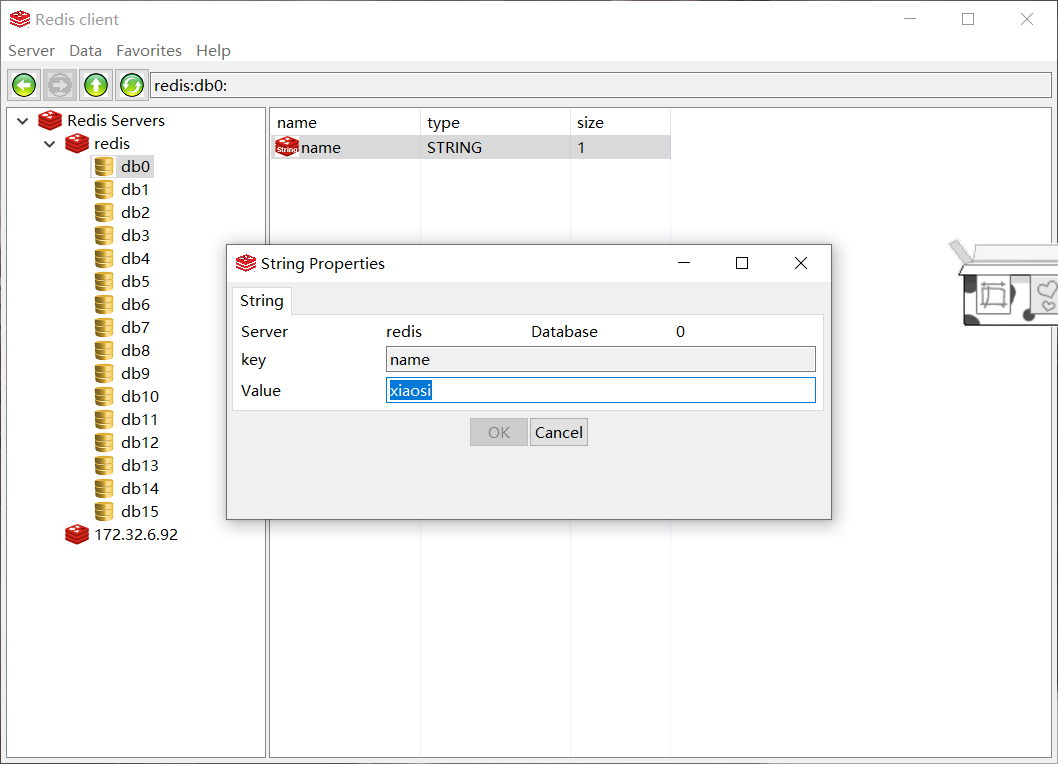
Task: Click the name key cell text
Action: [x=321, y=147]
